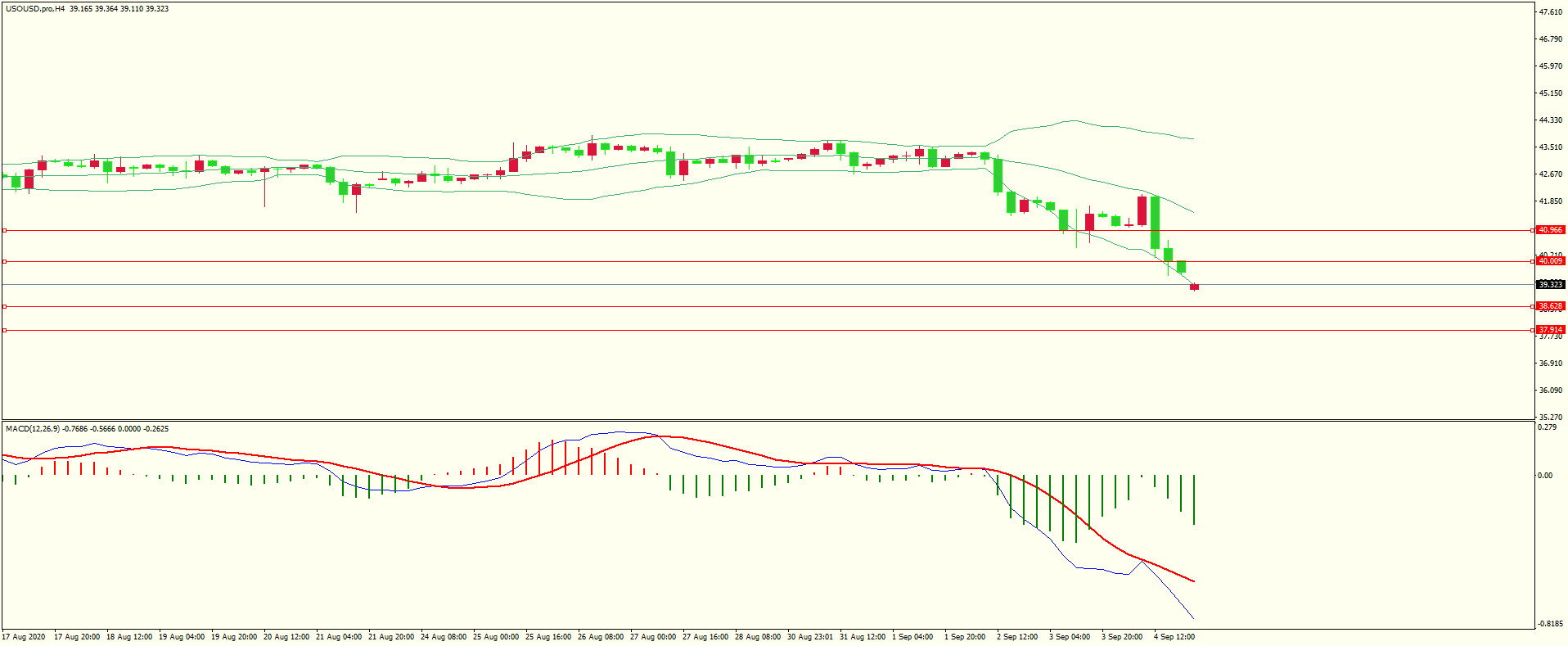Click the 39.323 current price label
Viewport: 1568px width, 646px height.
pyautogui.click(x=1550, y=285)
